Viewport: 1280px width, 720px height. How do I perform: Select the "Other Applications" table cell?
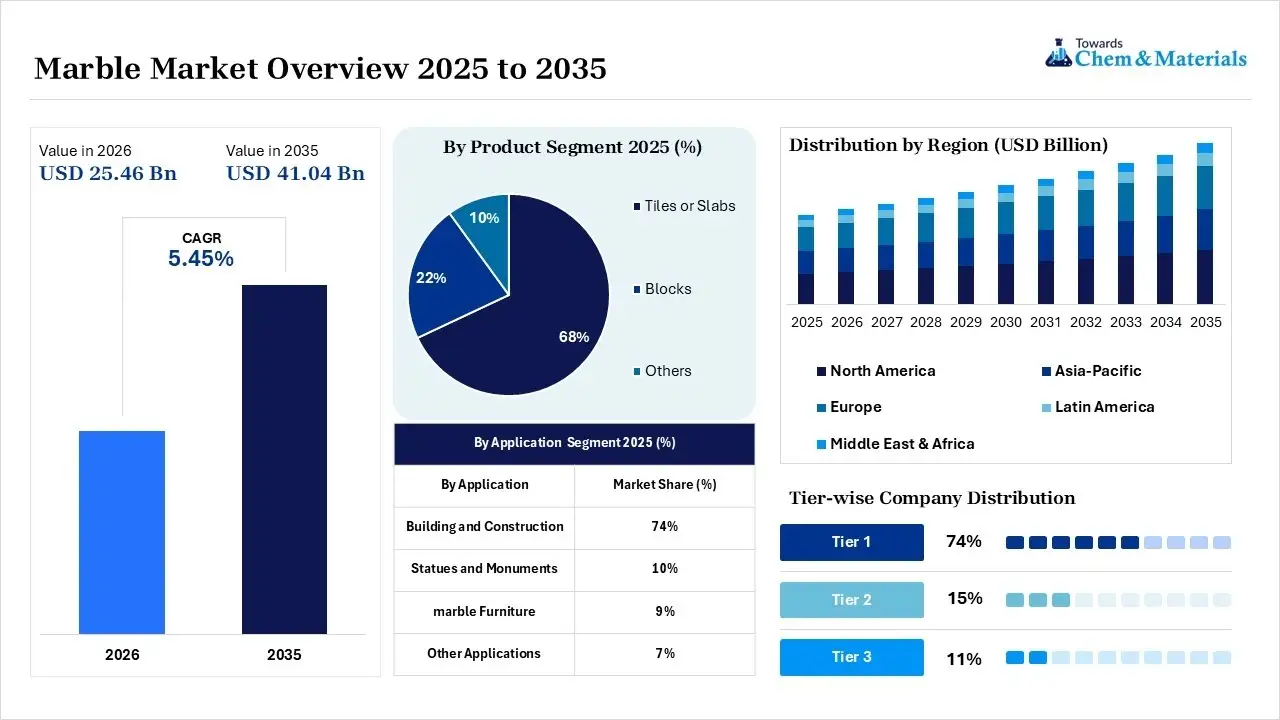[x=485, y=654]
